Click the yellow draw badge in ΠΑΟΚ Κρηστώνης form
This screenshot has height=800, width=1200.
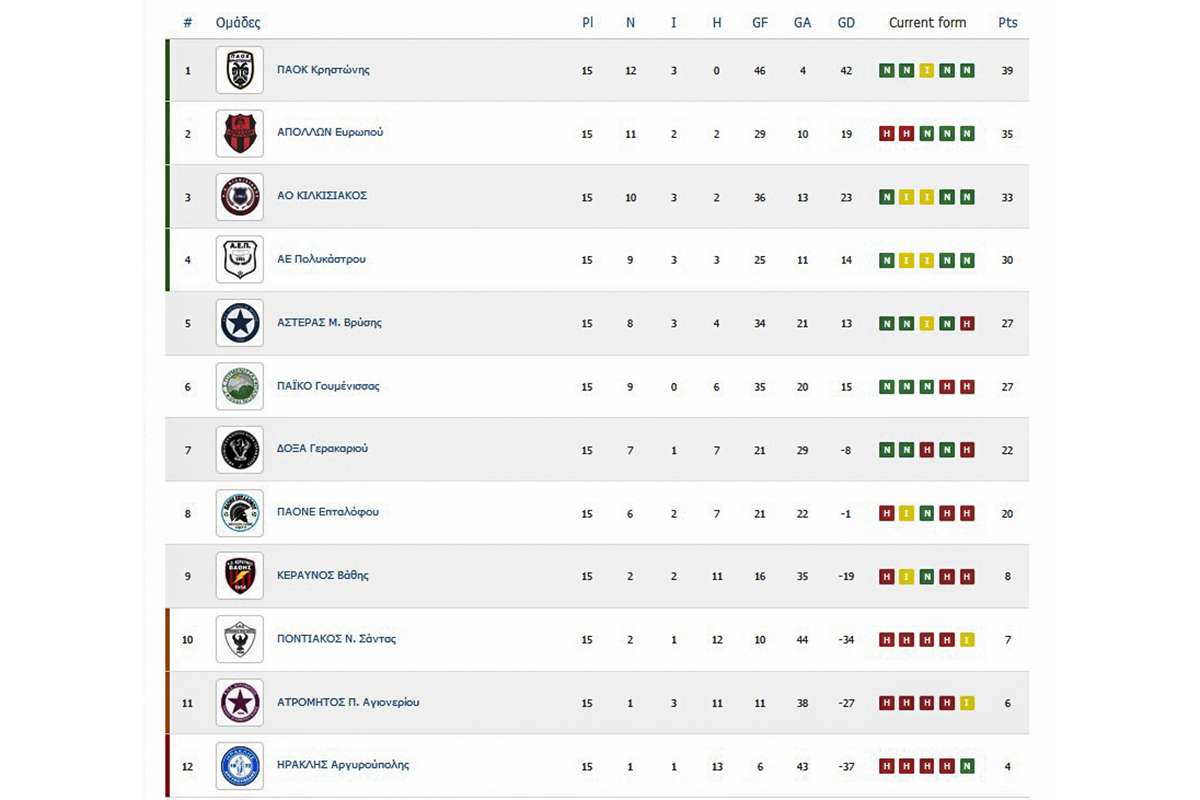[927, 71]
